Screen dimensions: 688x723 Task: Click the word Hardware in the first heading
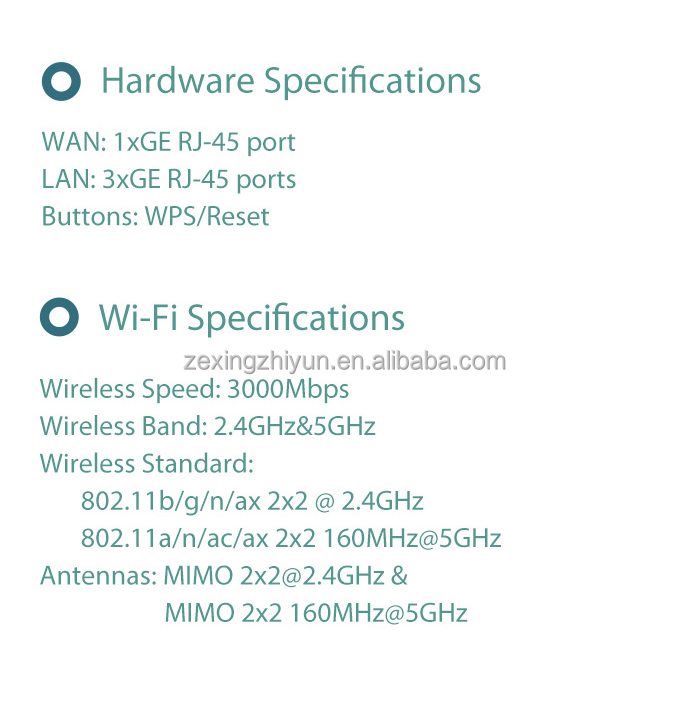[178, 81]
